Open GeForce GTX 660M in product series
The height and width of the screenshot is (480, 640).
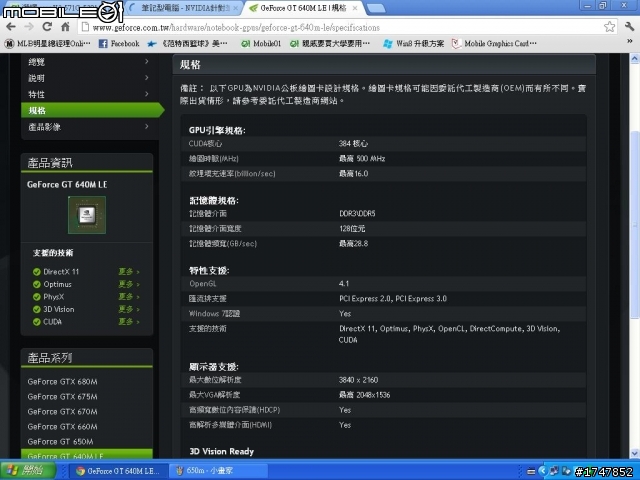(62, 427)
